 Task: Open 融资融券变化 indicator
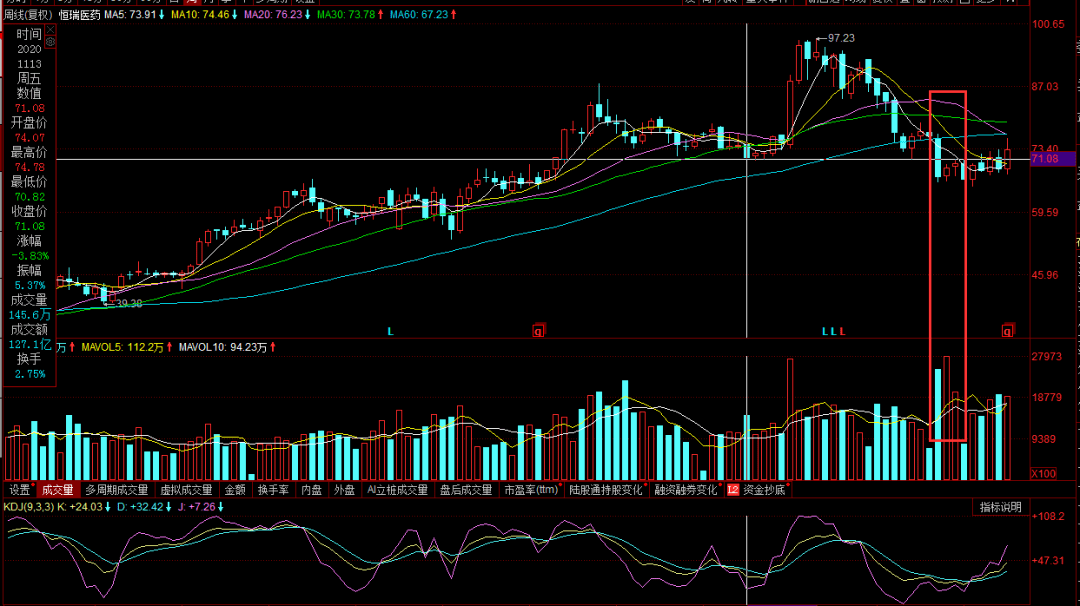[686, 490]
